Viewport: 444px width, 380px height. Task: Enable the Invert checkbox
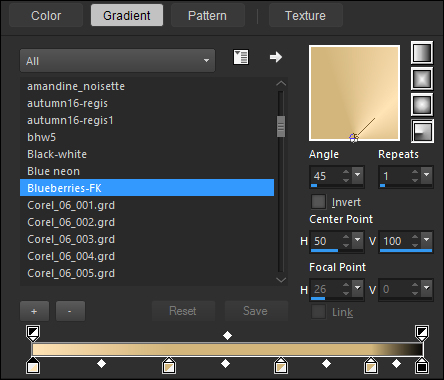pyautogui.click(x=318, y=202)
